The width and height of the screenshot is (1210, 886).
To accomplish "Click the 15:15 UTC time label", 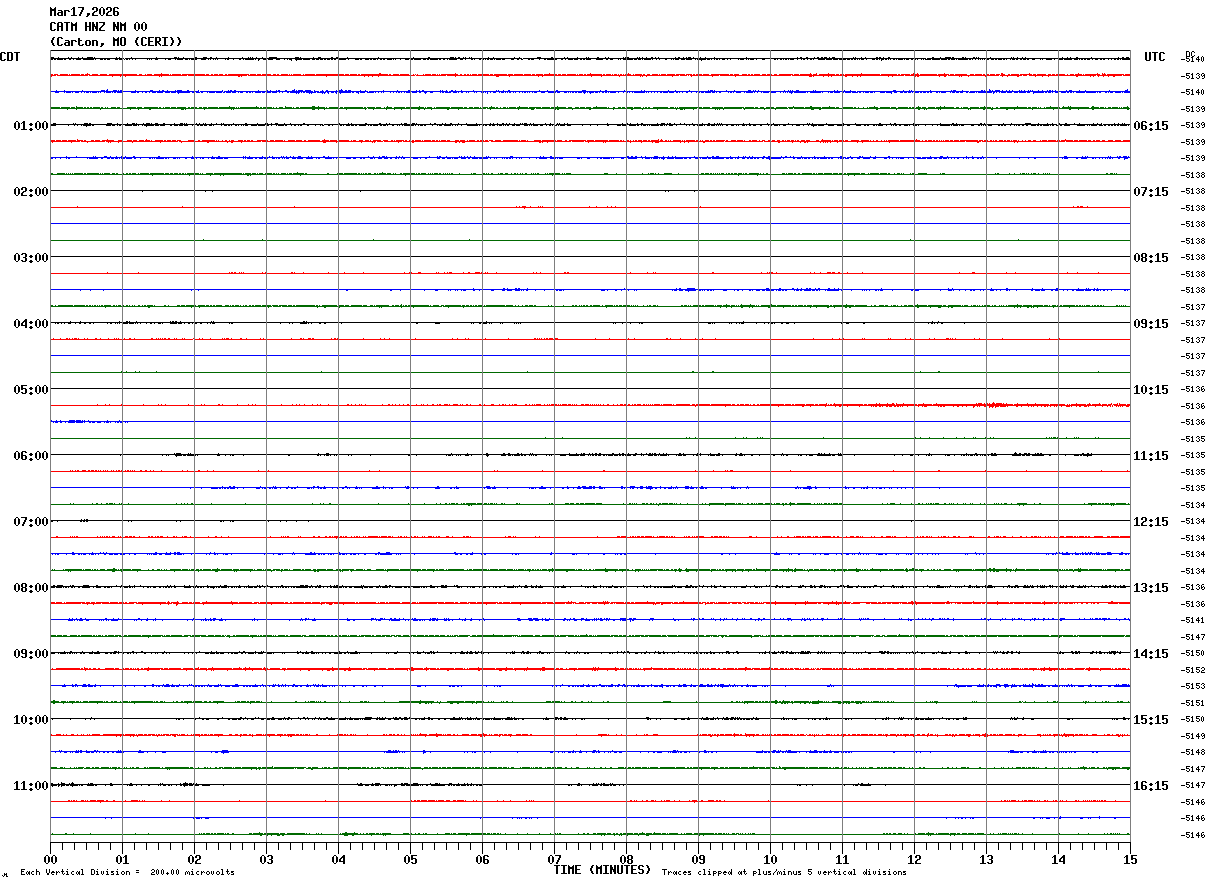I will (x=1150, y=720).
